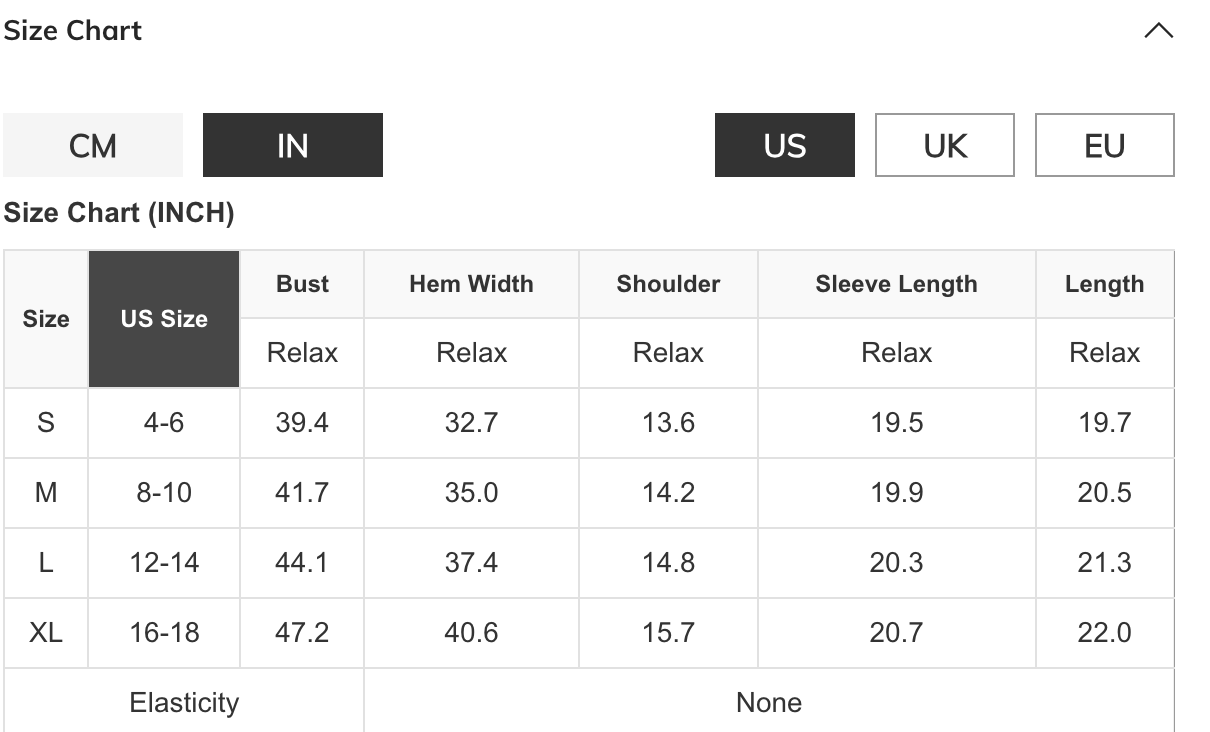The image size is (1210, 732).
Task: Select US sizing region
Action: tap(784, 146)
